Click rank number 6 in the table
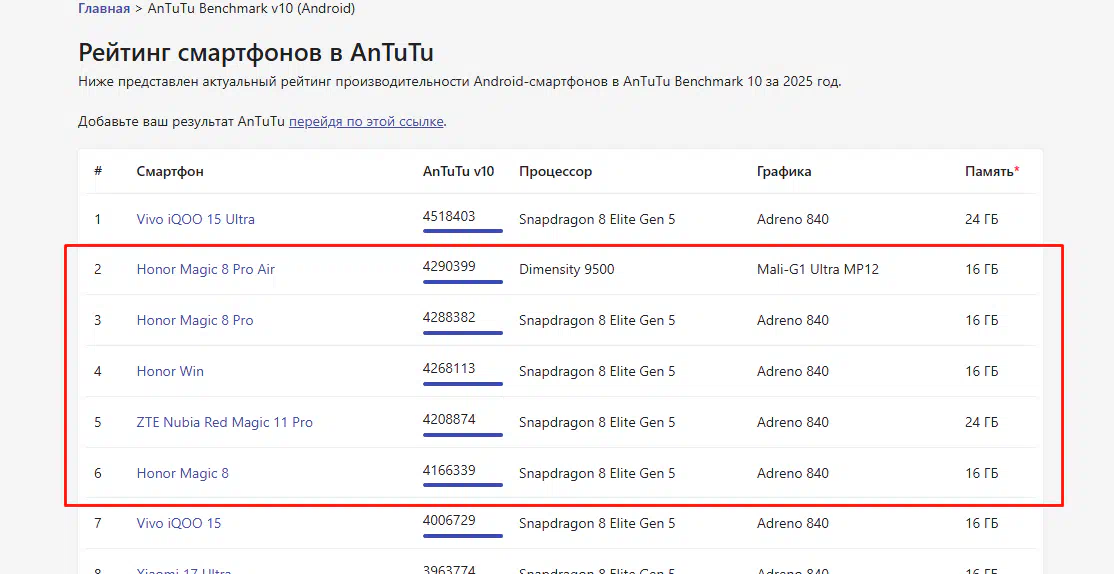 coord(97,473)
